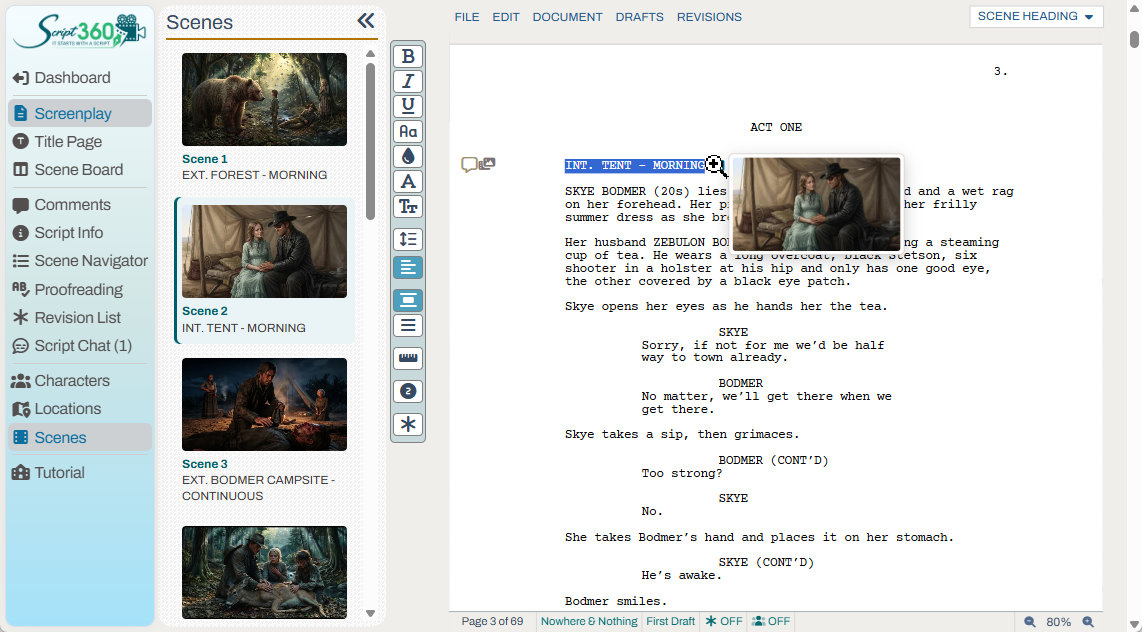1142x632 pixels.
Task: Click the 80% zoom level
Action: (1058, 622)
